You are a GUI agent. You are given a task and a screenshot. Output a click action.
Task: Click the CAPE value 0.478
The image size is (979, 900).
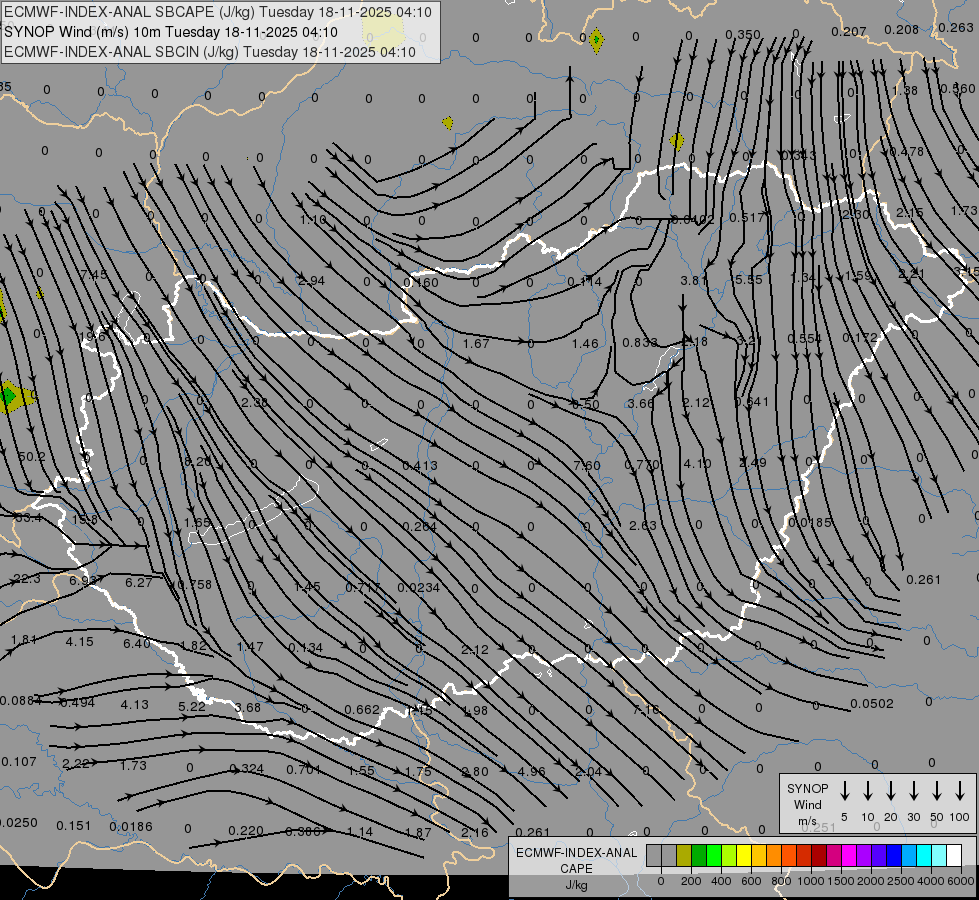tap(907, 151)
